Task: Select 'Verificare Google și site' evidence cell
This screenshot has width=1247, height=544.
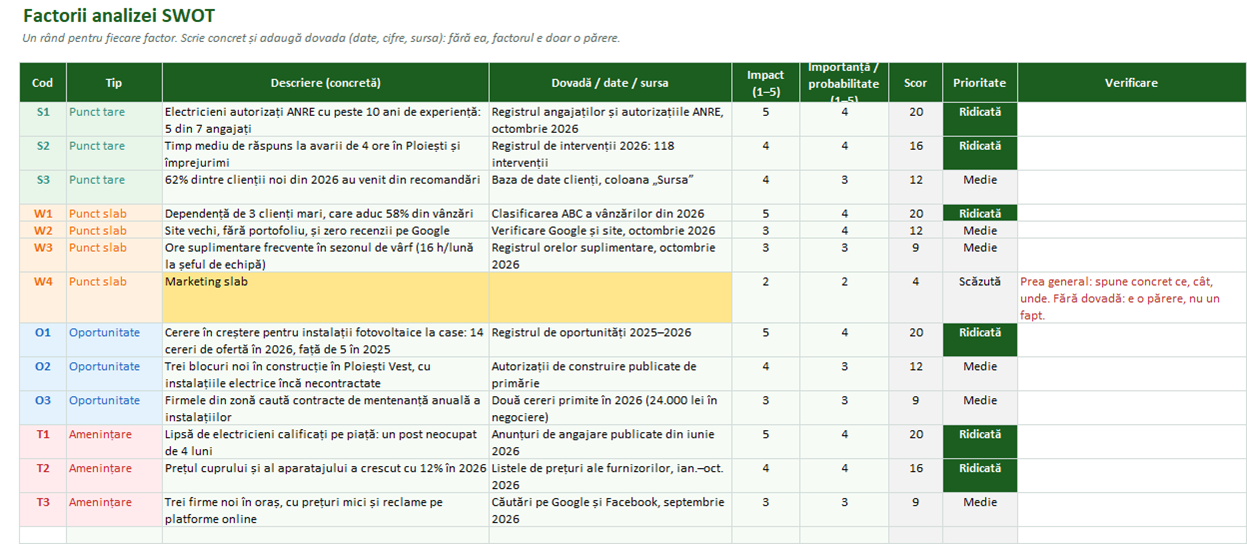Action: coord(611,230)
